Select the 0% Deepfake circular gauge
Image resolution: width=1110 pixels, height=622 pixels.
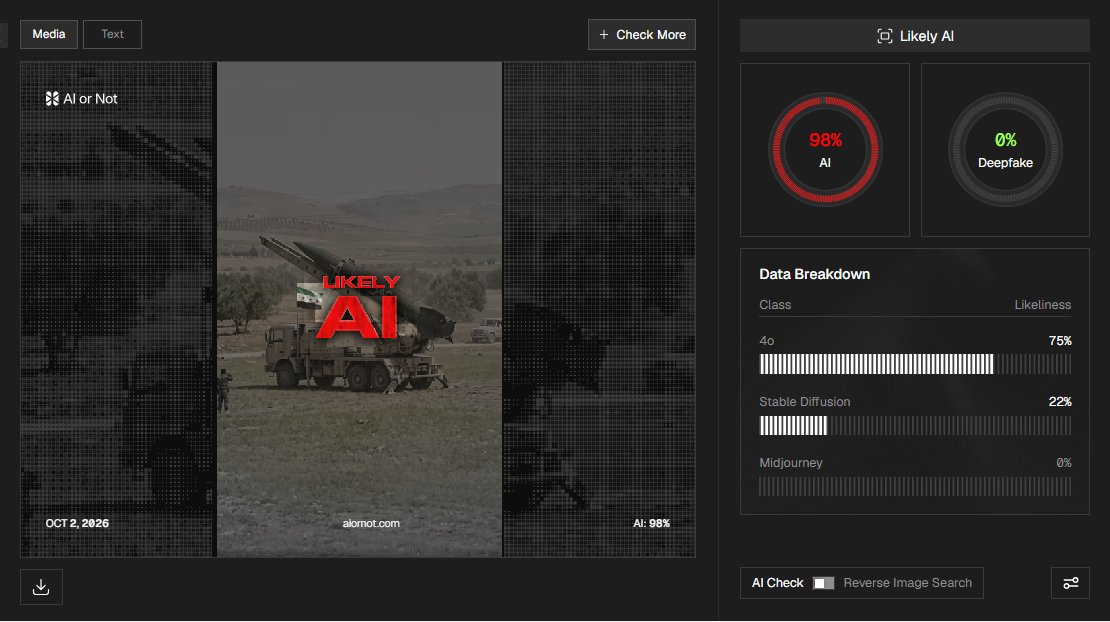pyautogui.click(x=1005, y=149)
